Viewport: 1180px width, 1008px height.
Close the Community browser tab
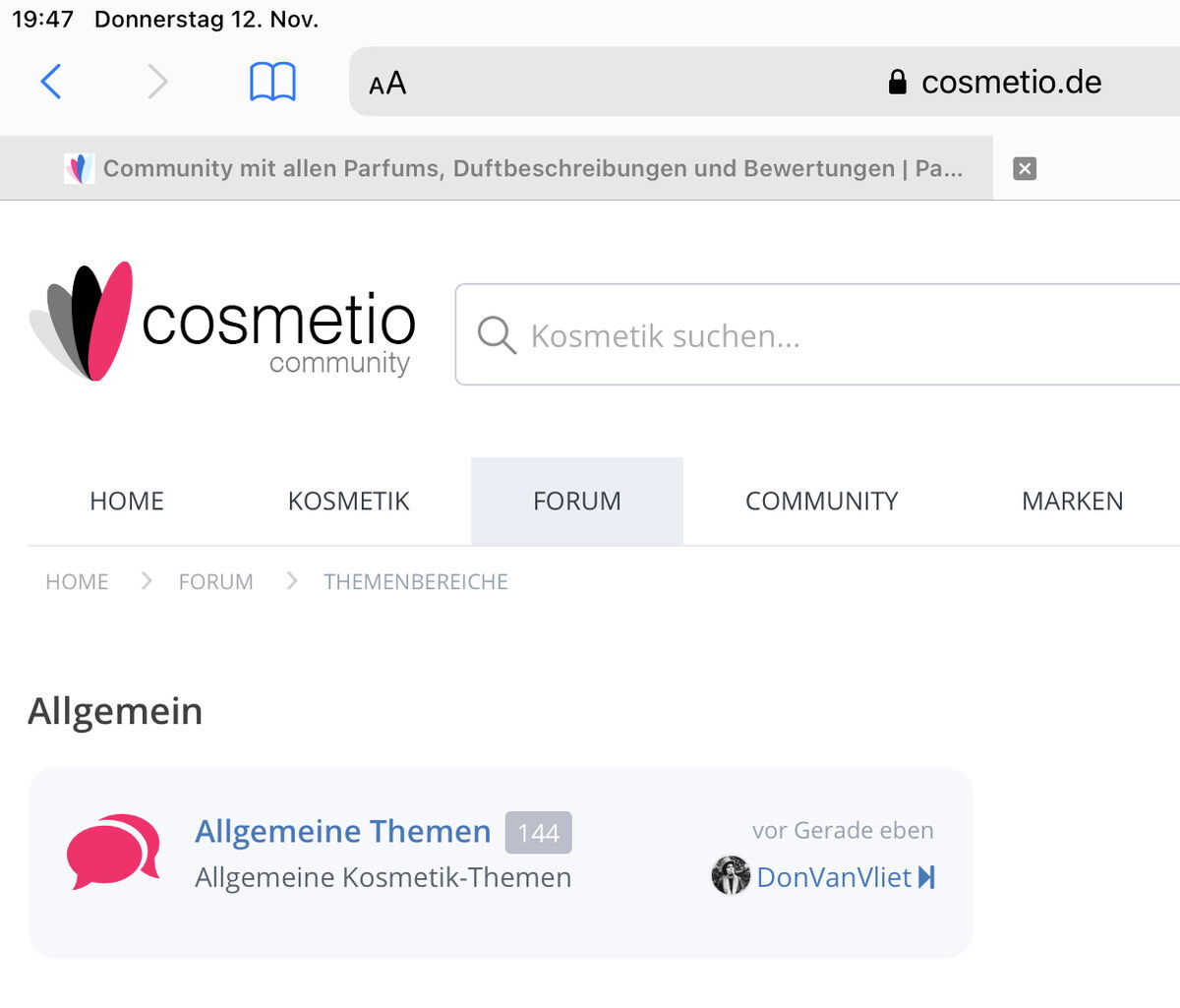(x=1025, y=169)
